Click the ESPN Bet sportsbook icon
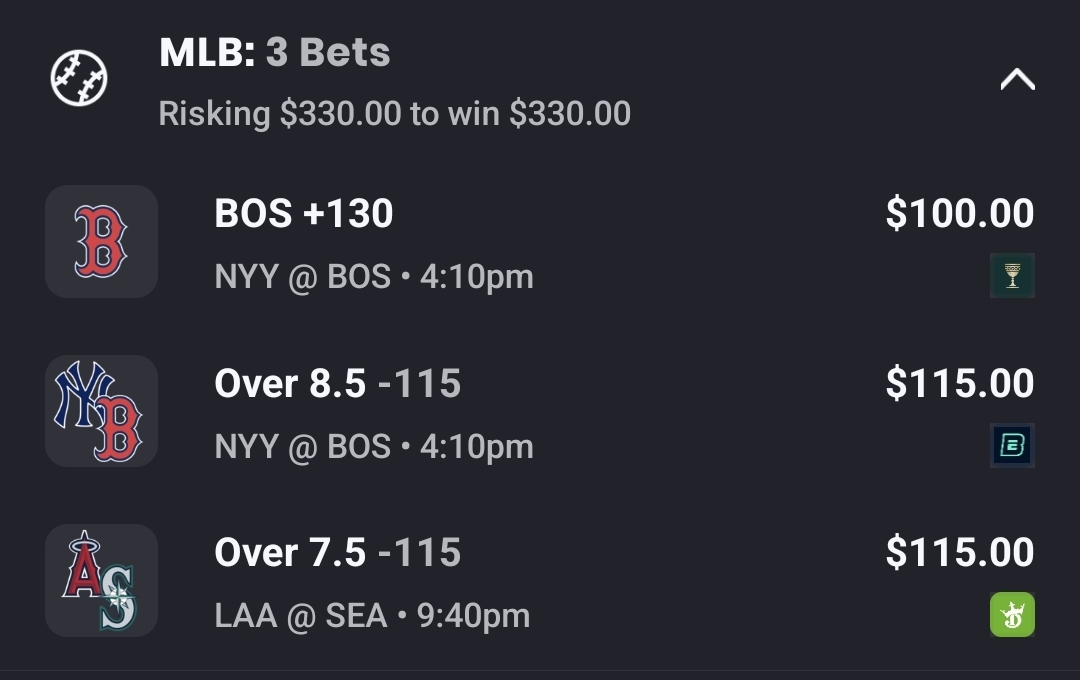Screen dimensions: 1080x680 tap(1012, 445)
